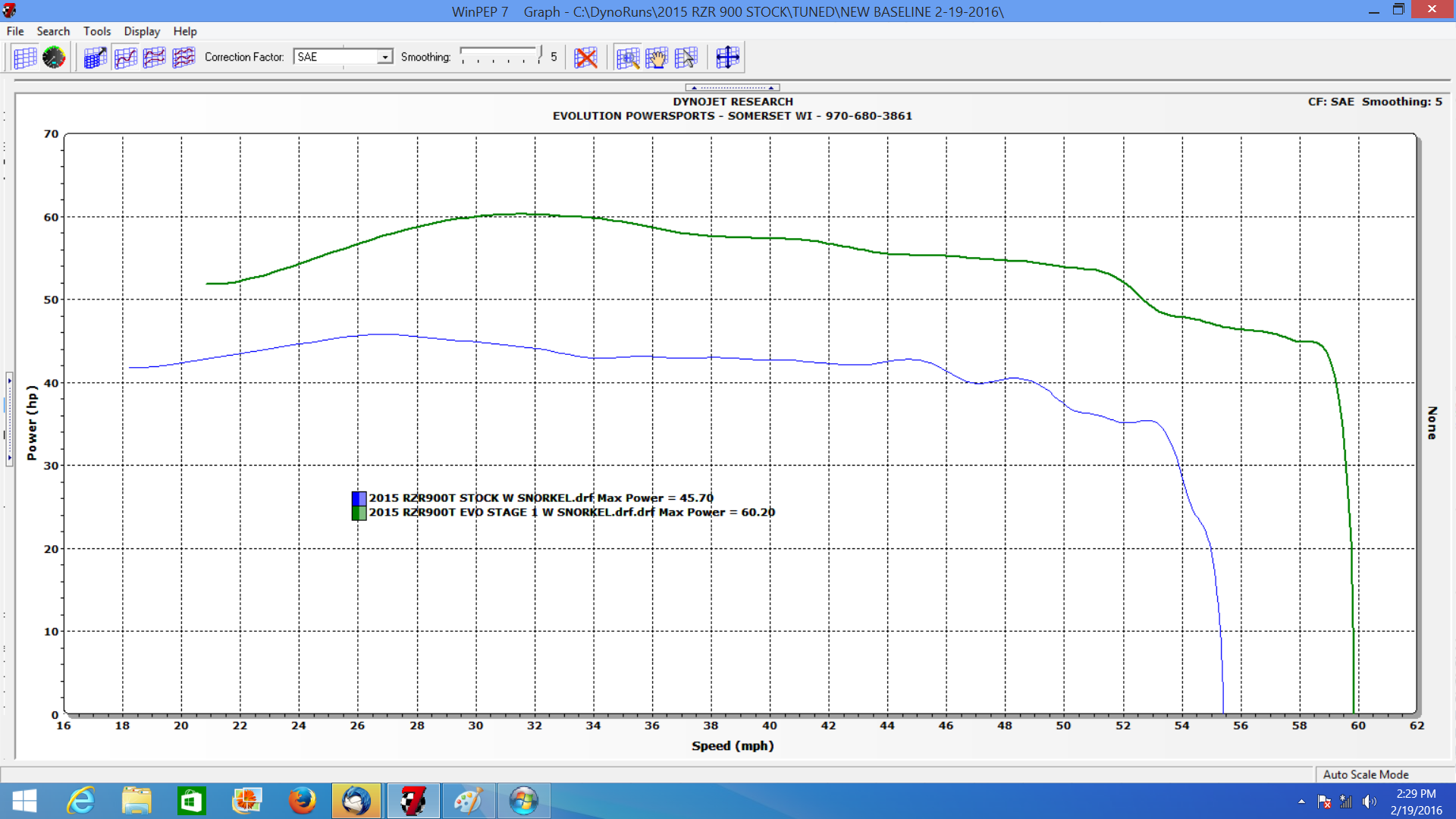Select the multiple-runs overlay graph icon
This screenshot has width=1456, height=819.
coord(184,57)
